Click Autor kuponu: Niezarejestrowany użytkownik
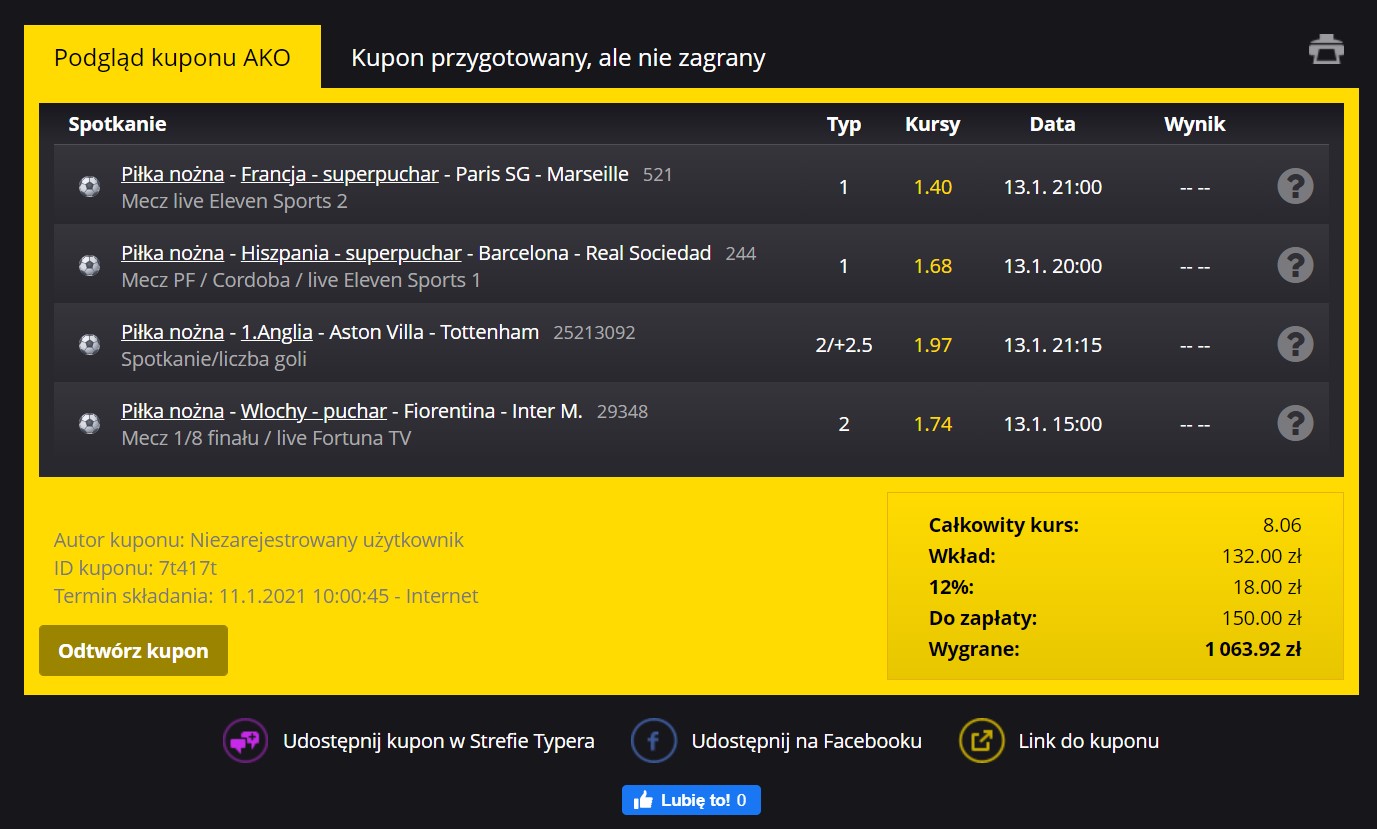Screen dimensions: 1377x829 (x=259, y=540)
